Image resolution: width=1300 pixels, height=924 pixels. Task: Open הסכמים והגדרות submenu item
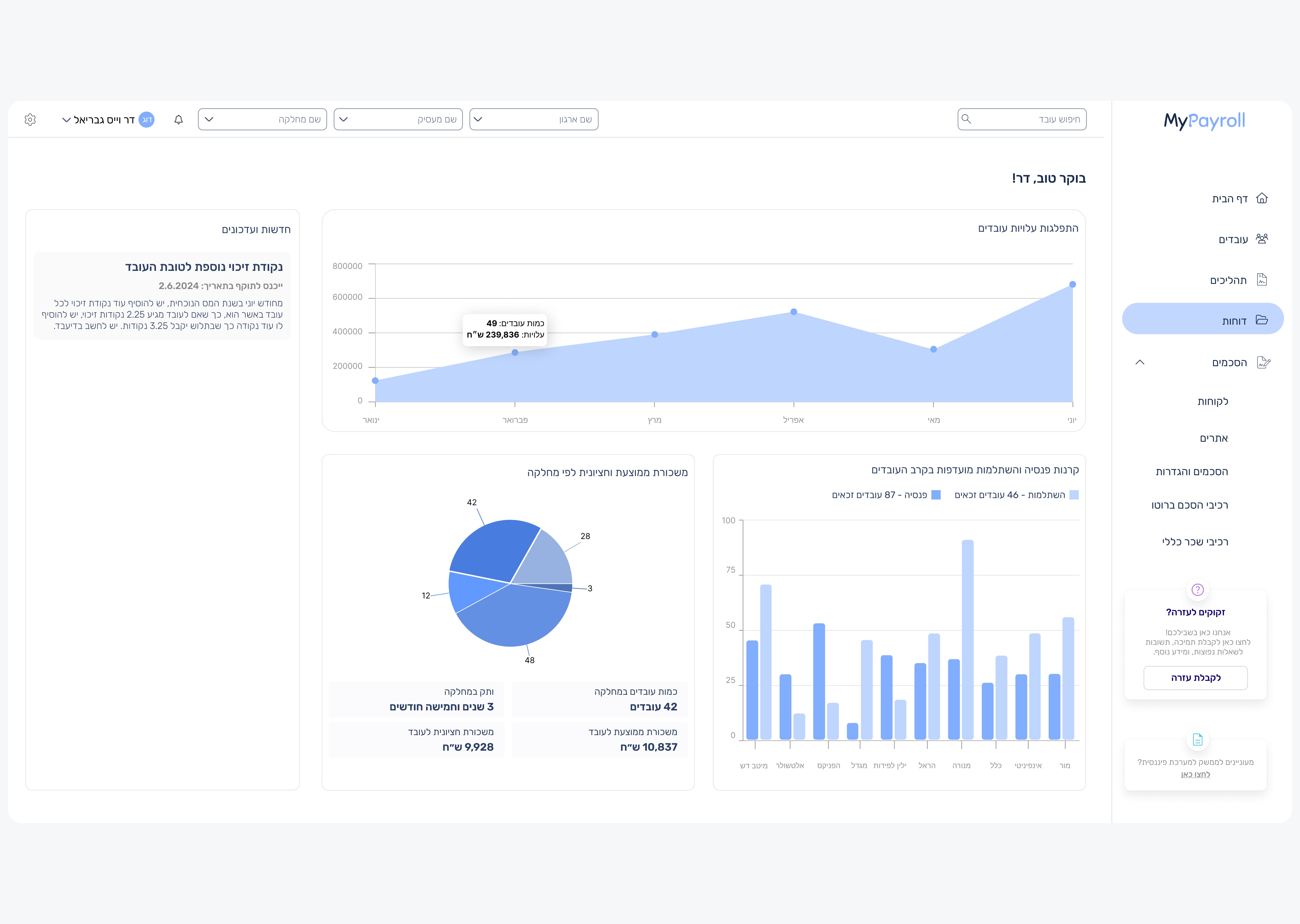(x=1192, y=472)
